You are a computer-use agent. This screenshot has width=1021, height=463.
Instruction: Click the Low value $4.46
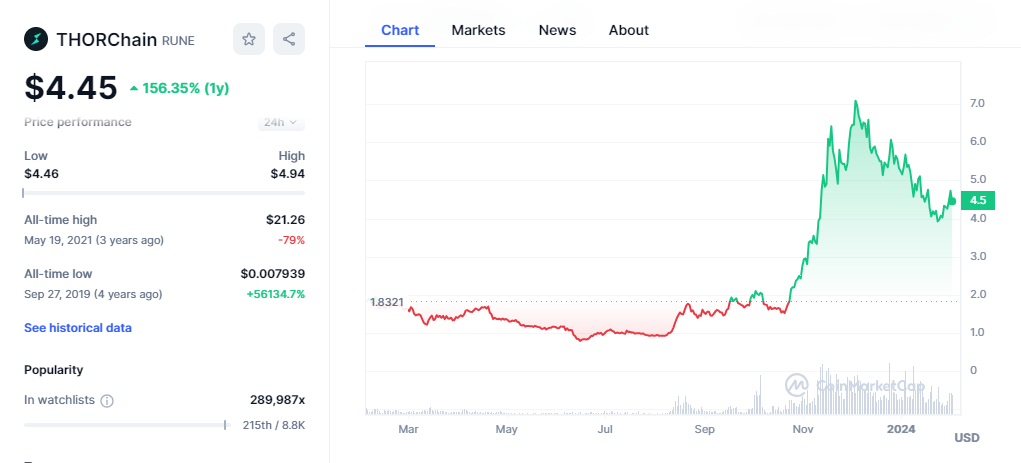pyautogui.click(x=41, y=174)
